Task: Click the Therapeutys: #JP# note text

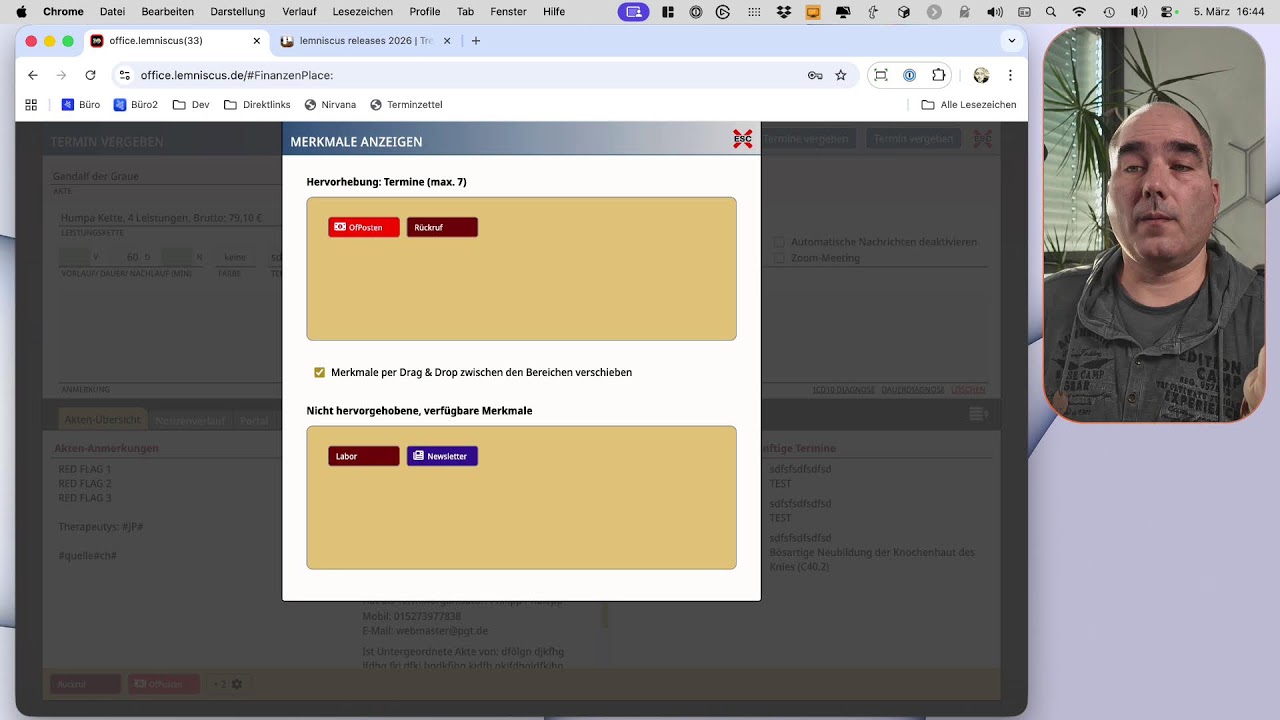Action: tap(101, 526)
